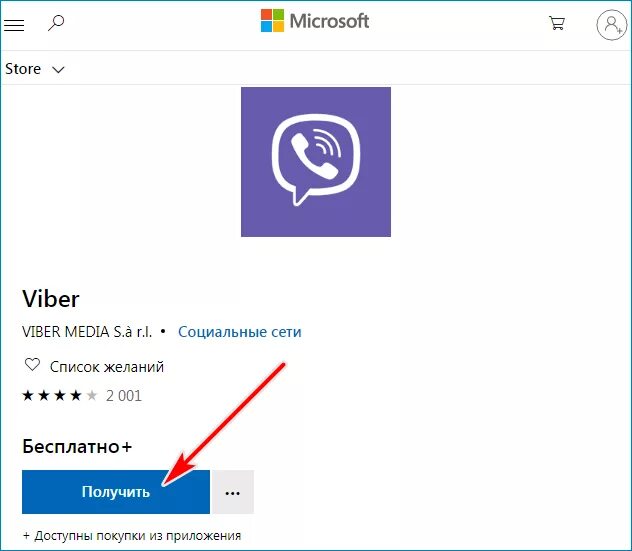
Task: Click the 2 001 ratings count
Action: coord(124,396)
